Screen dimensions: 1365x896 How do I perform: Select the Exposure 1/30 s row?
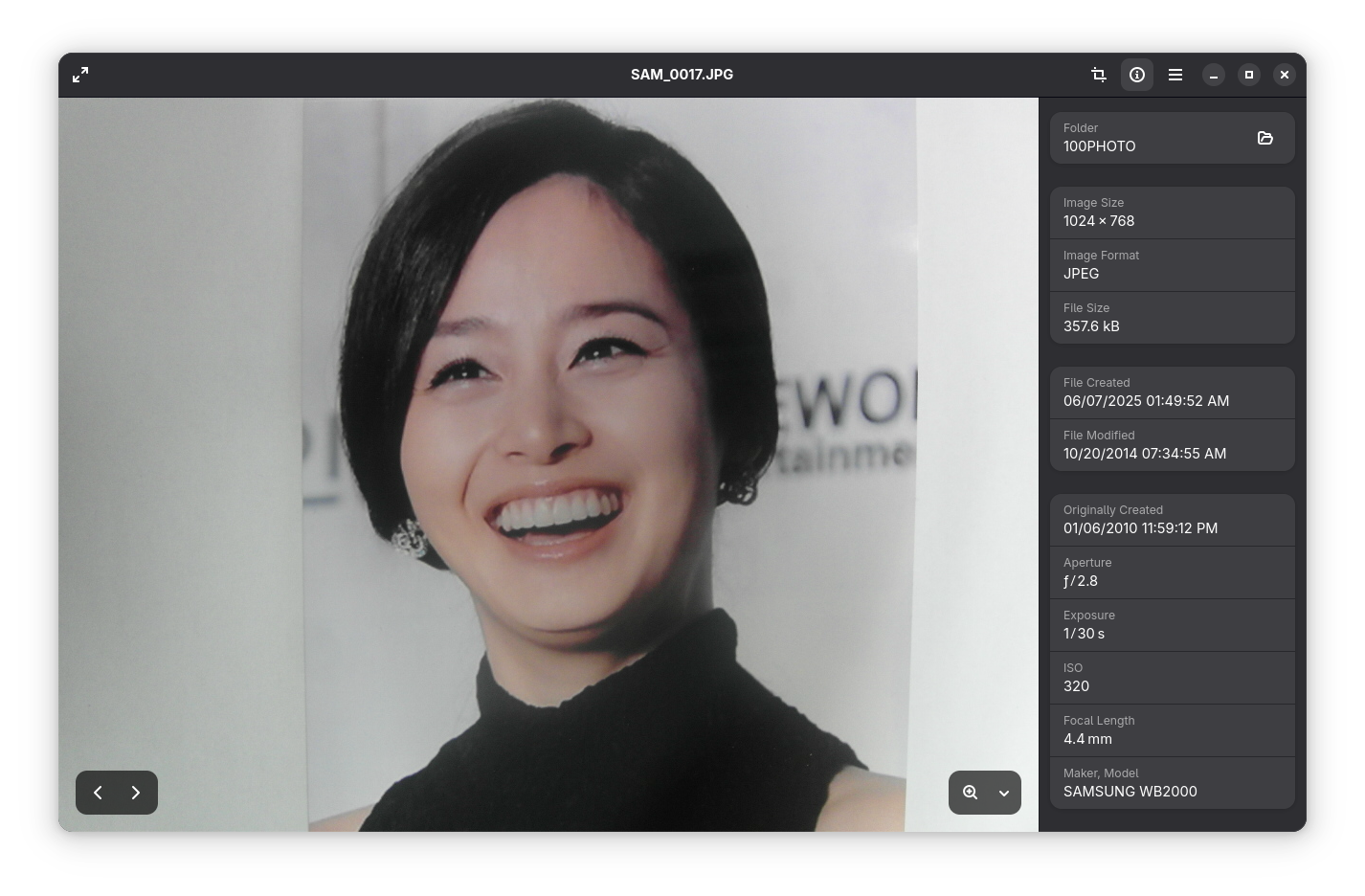(1173, 625)
